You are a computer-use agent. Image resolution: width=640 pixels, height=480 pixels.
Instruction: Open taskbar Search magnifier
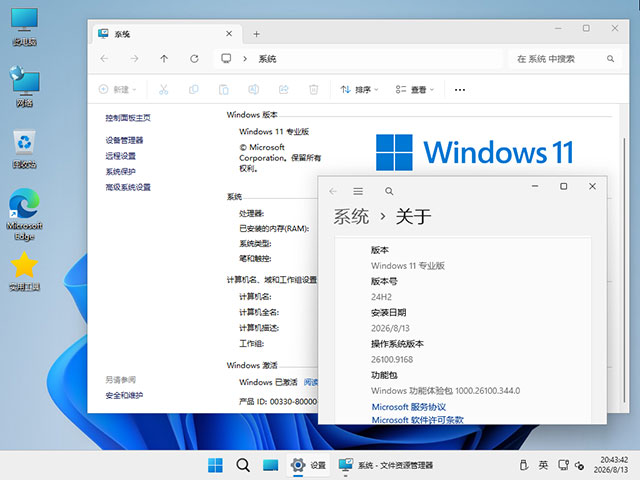pyautogui.click(x=243, y=465)
